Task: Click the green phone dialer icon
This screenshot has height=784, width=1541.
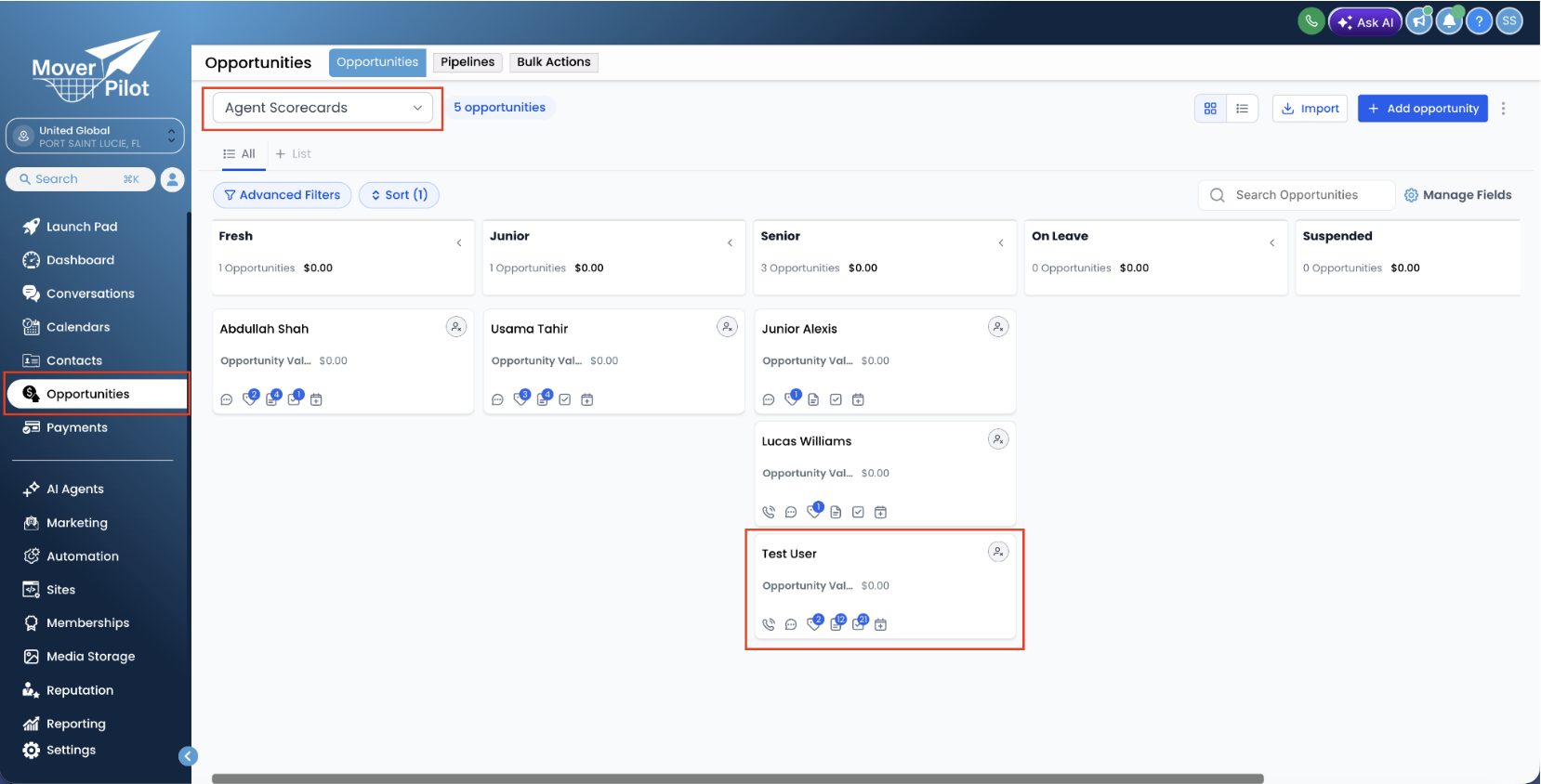Action: [1311, 21]
